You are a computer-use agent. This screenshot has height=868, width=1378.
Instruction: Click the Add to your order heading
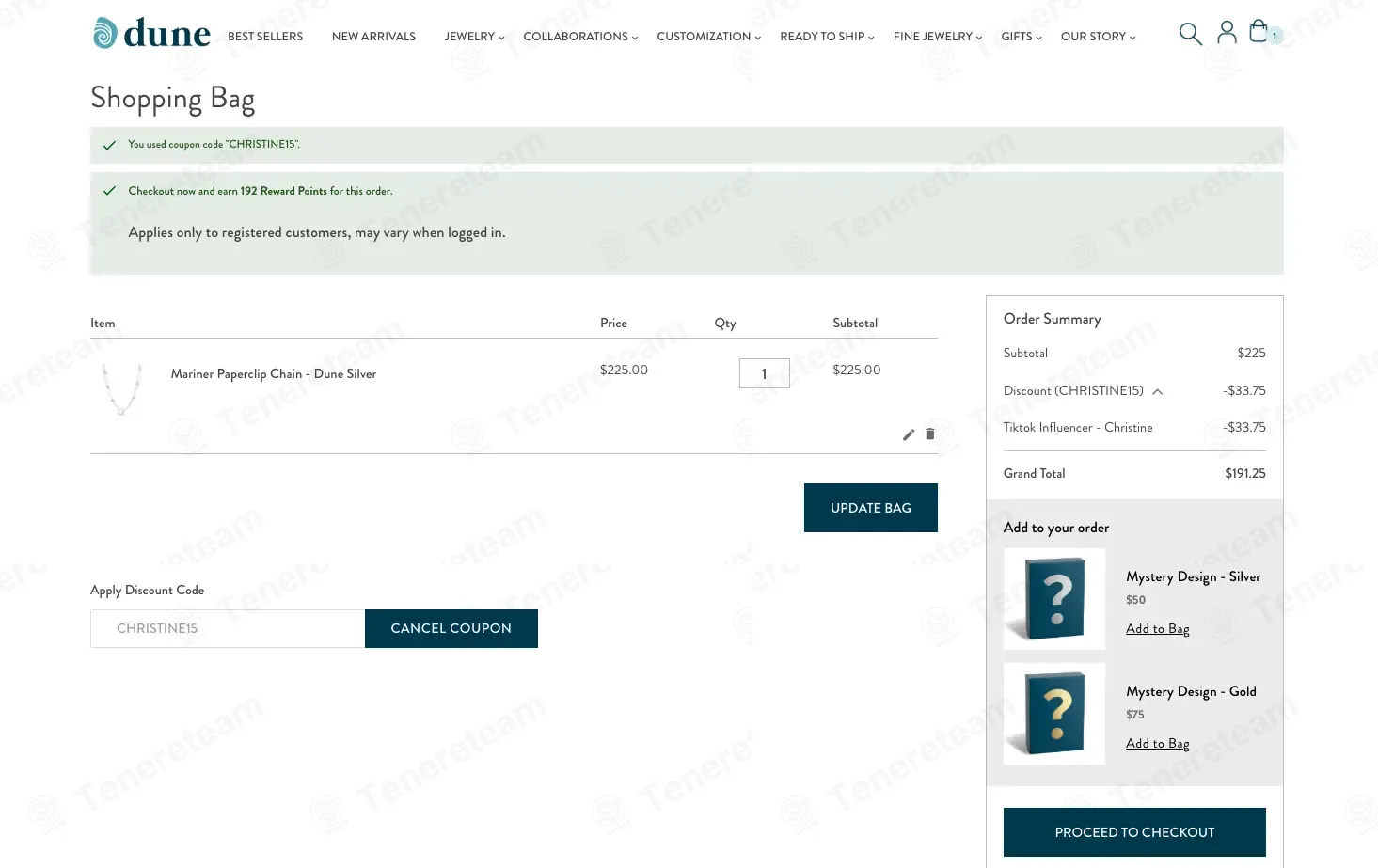coord(1056,528)
